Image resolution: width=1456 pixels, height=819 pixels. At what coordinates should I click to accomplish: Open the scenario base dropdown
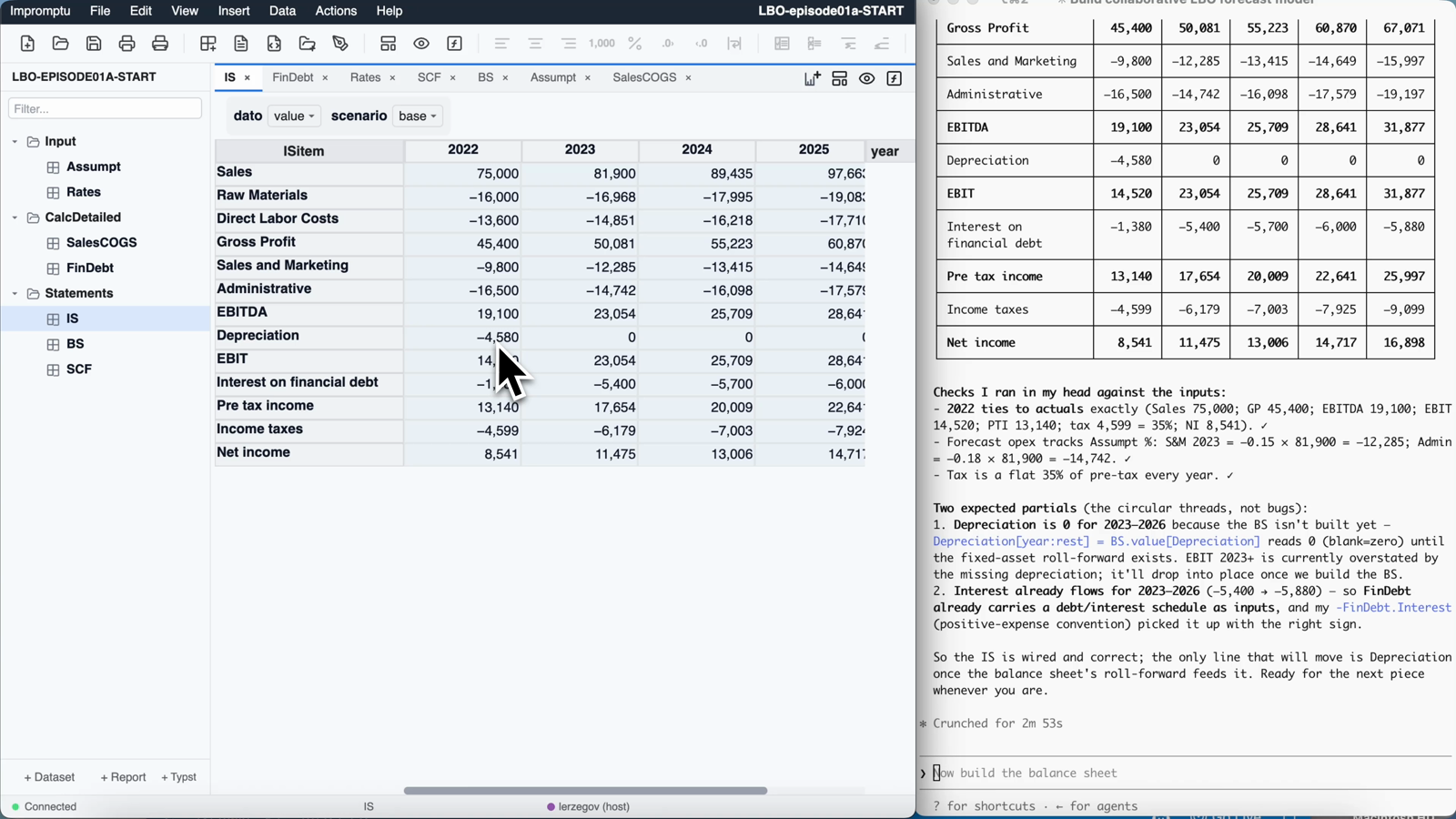[418, 116]
